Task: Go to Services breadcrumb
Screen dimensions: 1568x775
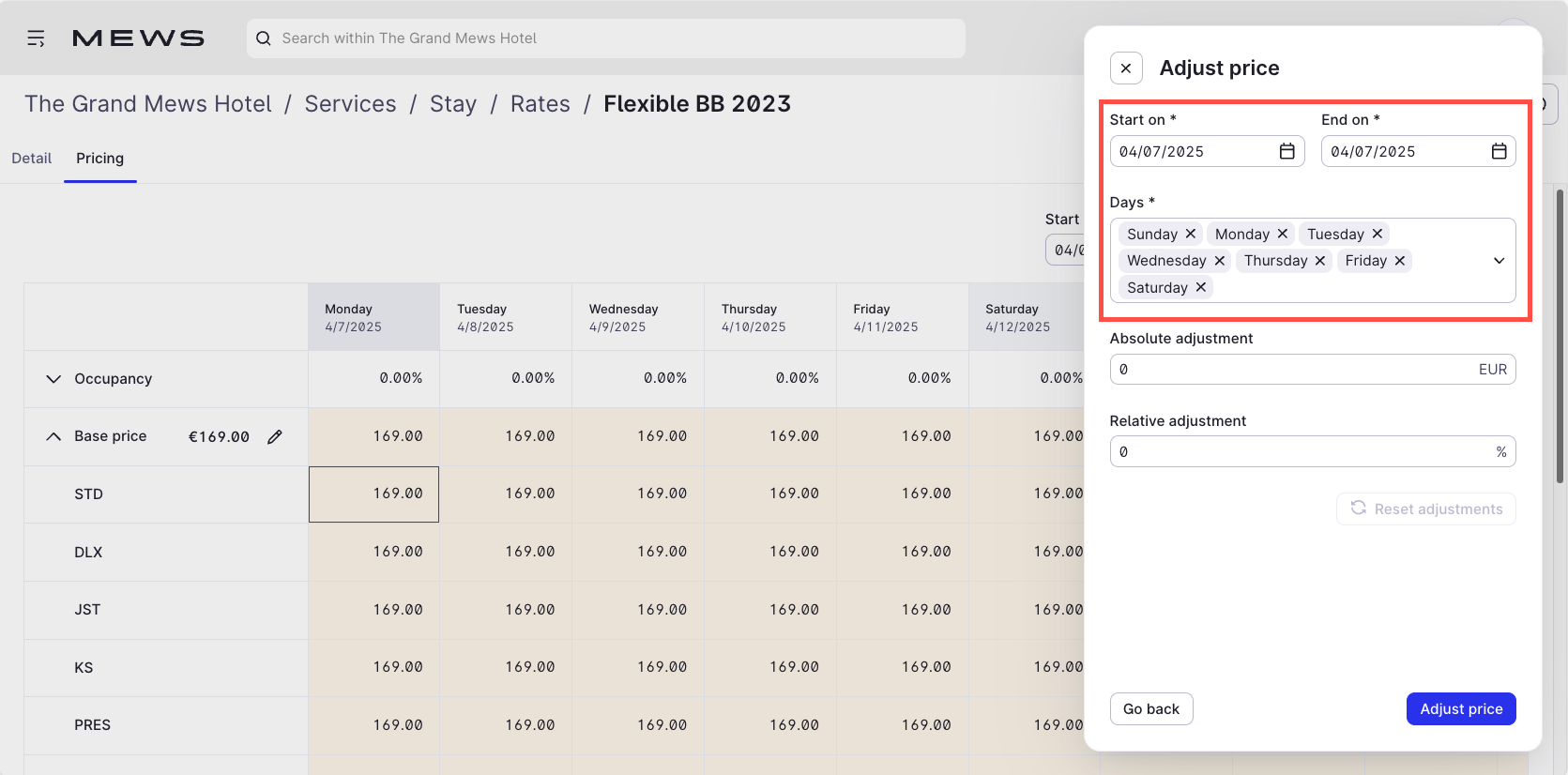Action: [x=351, y=104]
